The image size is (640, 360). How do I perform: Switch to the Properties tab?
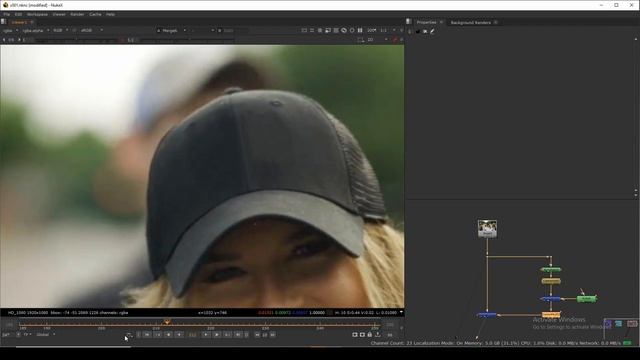click(427, 22)
